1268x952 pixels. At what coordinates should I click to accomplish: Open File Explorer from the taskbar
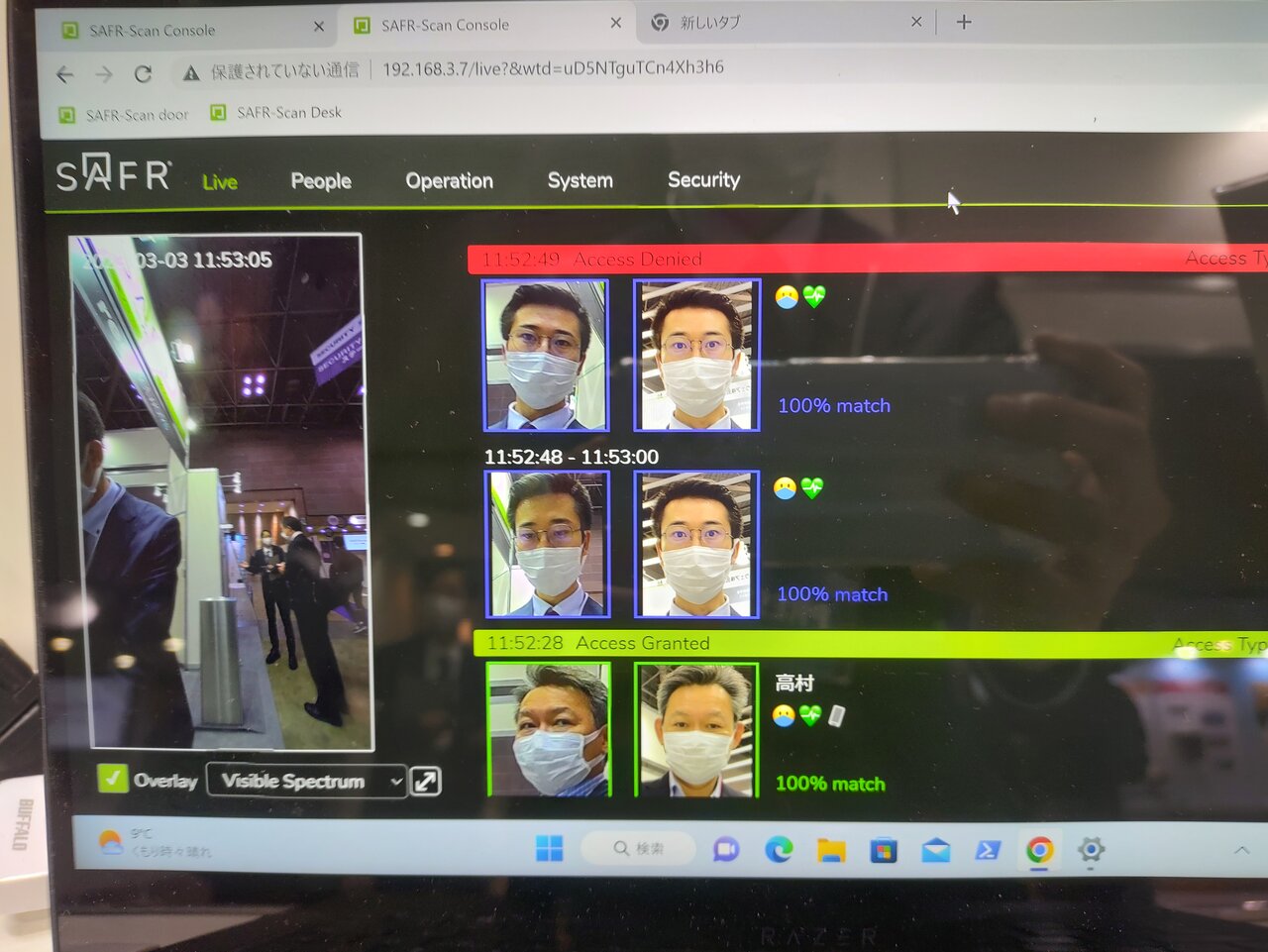831,850
